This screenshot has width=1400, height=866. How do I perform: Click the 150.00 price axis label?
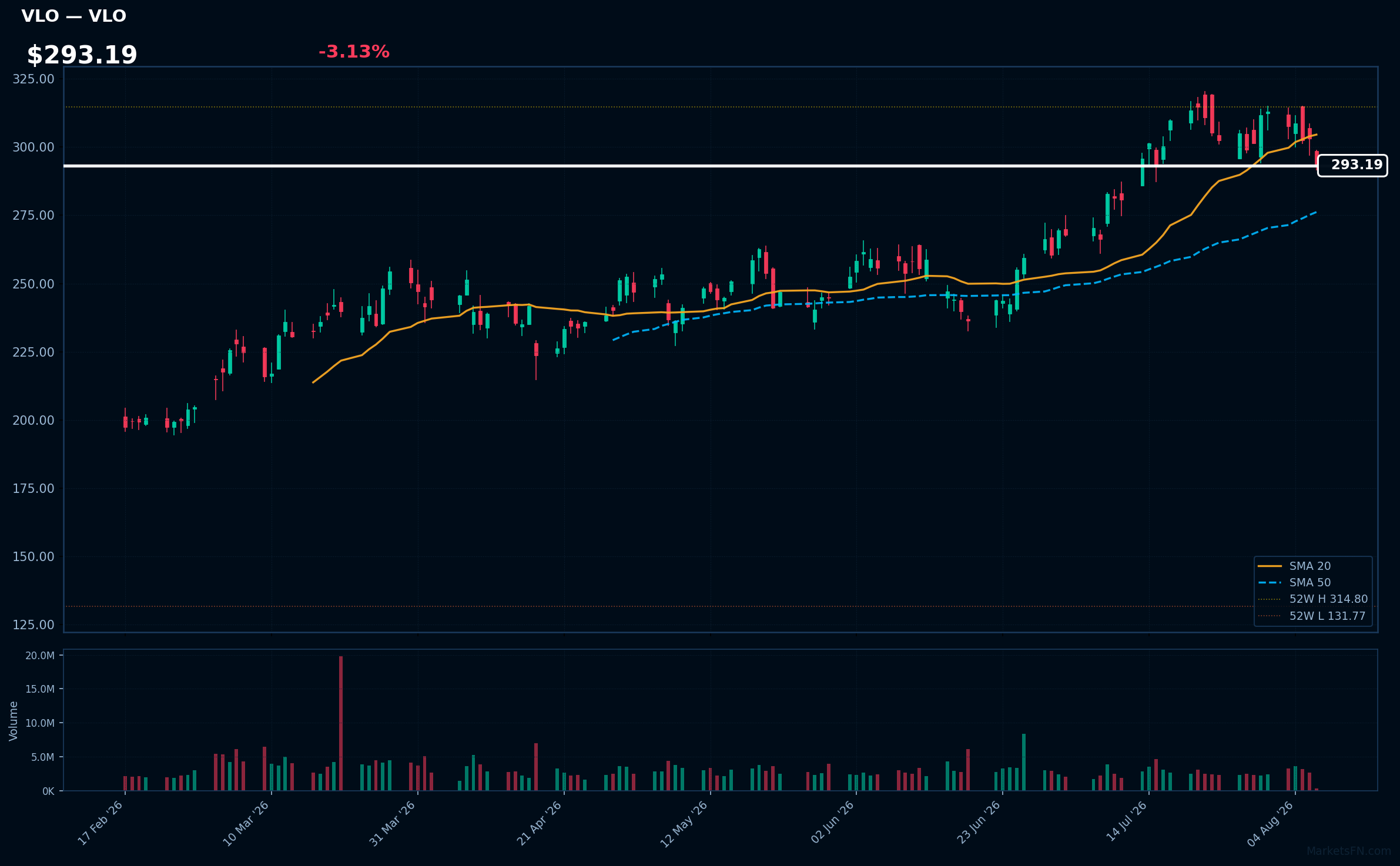coord(34,556)
